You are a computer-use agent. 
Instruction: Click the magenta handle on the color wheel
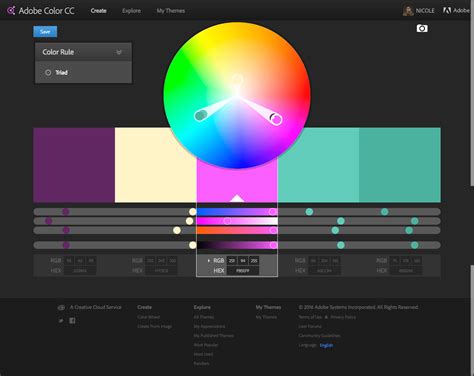click(x=276, y=119)
